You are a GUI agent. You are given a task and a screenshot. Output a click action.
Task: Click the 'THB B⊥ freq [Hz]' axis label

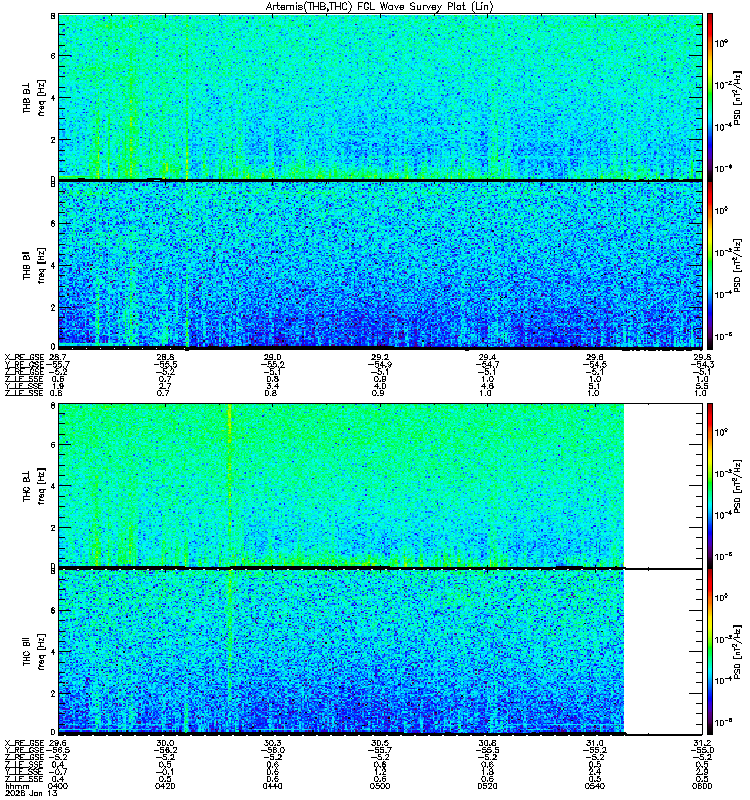pyautogui.click(x=34, y=97)
